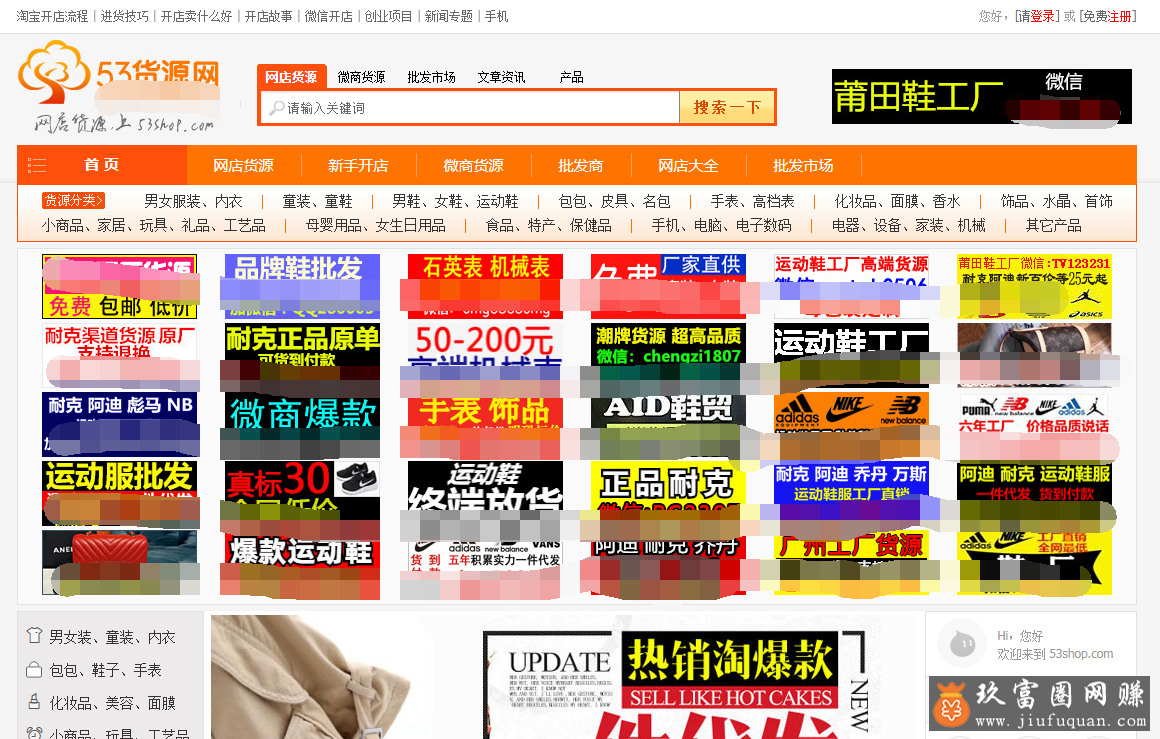Click the AID鞋贸 ad thumbnail
The image size is (1160, 739).
pos(668,425)
